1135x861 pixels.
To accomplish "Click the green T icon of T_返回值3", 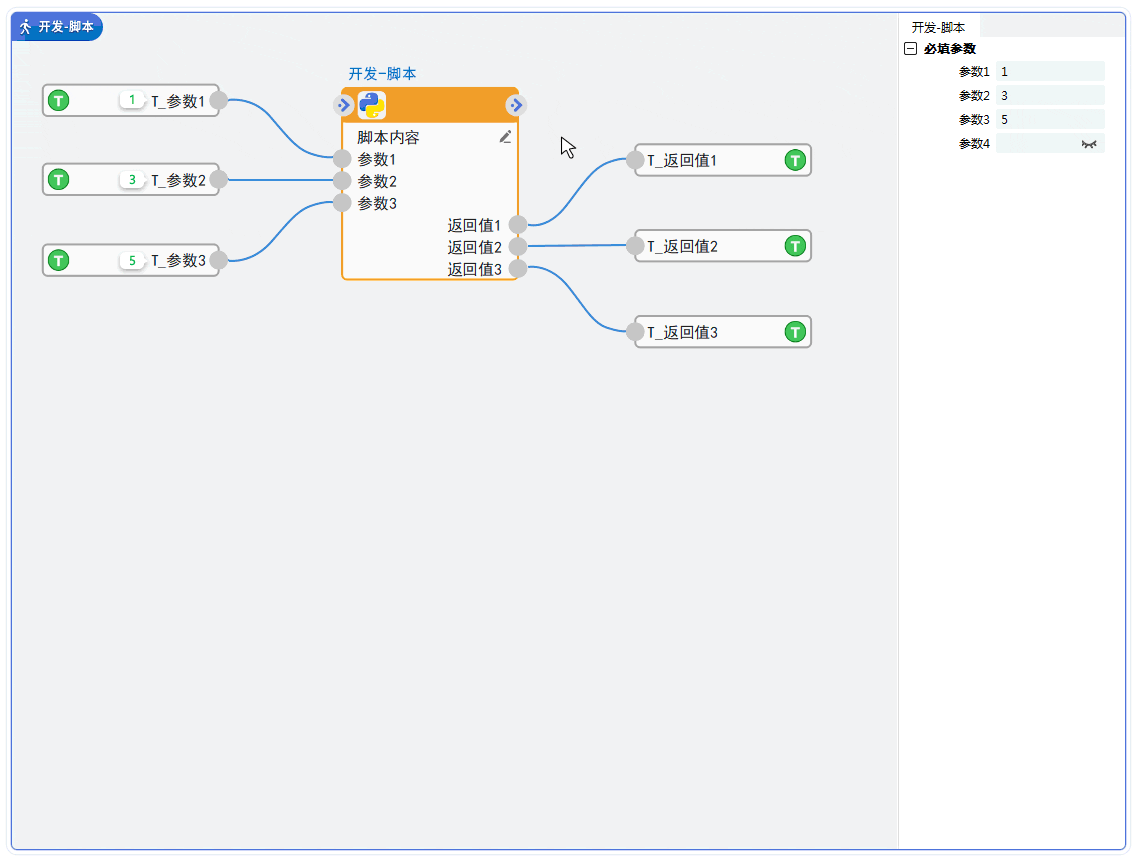I will click(795, 332).
